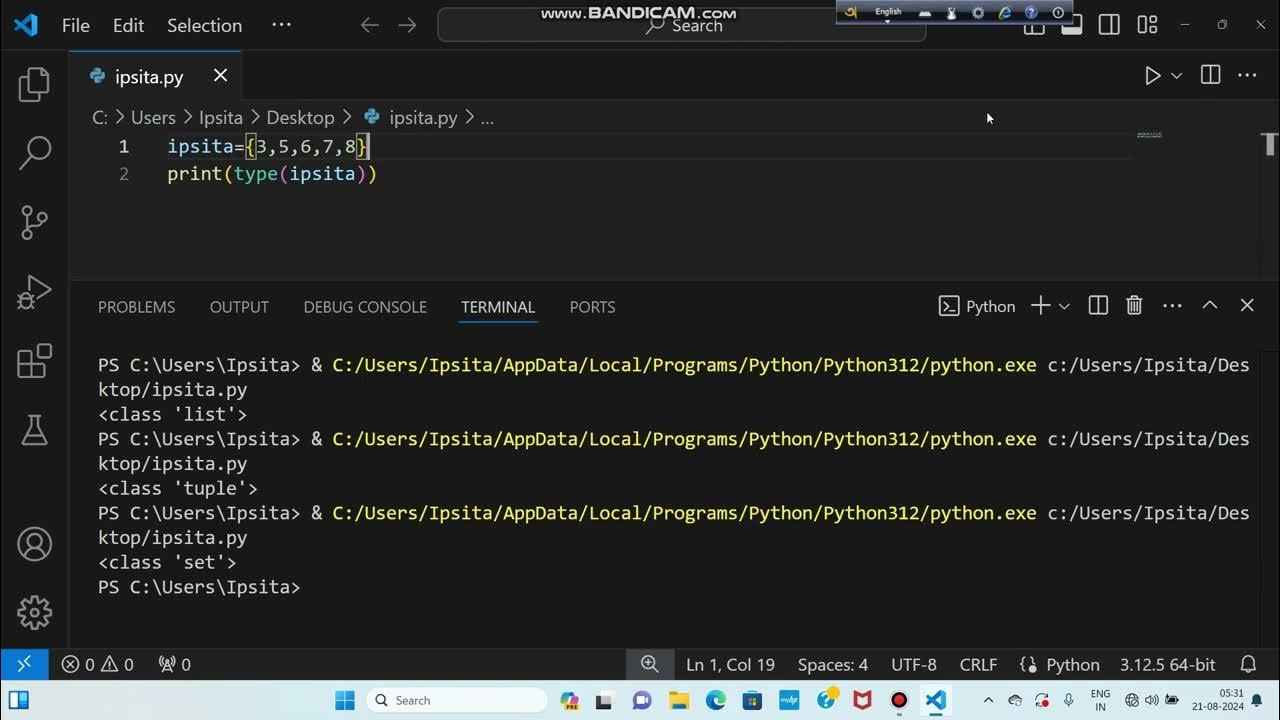Go forward with the right navigation arrow
The height and width of the screenshot is (720, 1280).
click(x=407, y=25)
